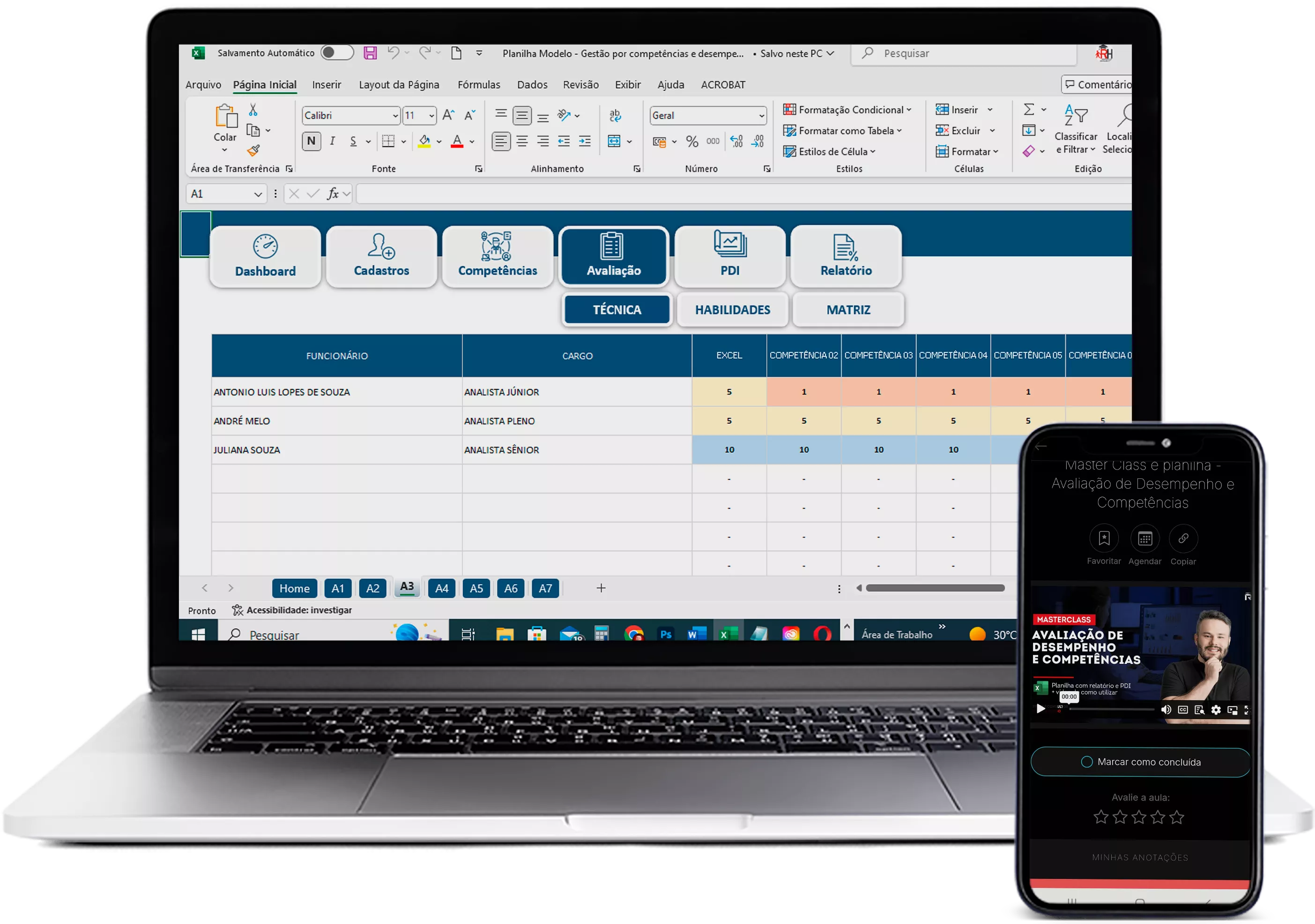Add a new sheet with plus icon

[601, 589]
